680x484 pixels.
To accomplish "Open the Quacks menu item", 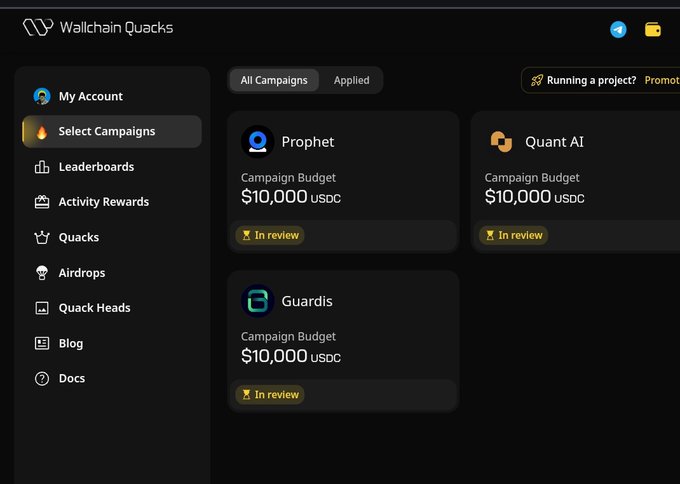I will click(112, 238).
